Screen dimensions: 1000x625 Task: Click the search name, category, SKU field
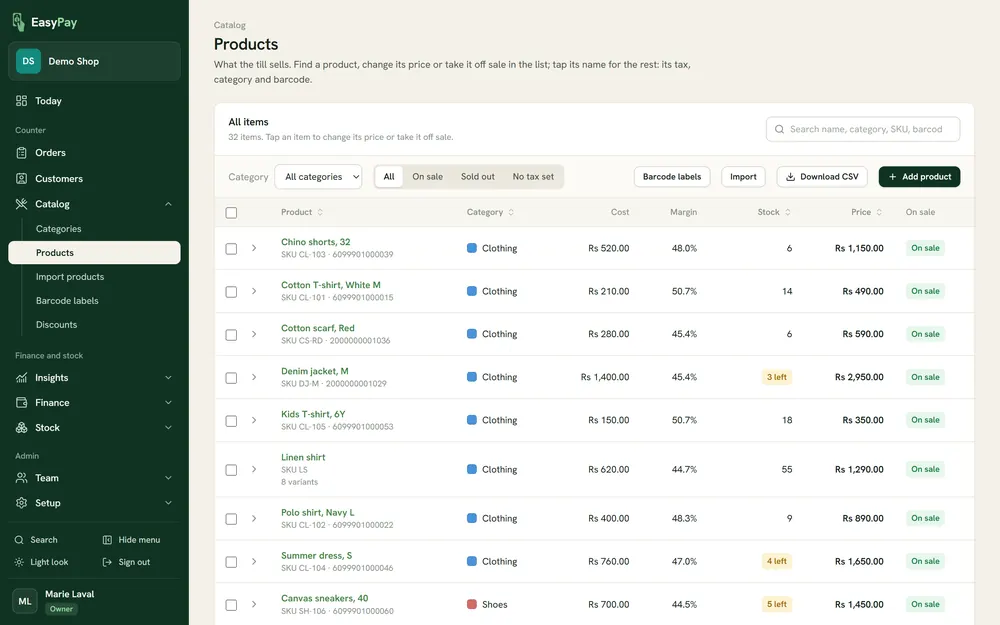863,129
